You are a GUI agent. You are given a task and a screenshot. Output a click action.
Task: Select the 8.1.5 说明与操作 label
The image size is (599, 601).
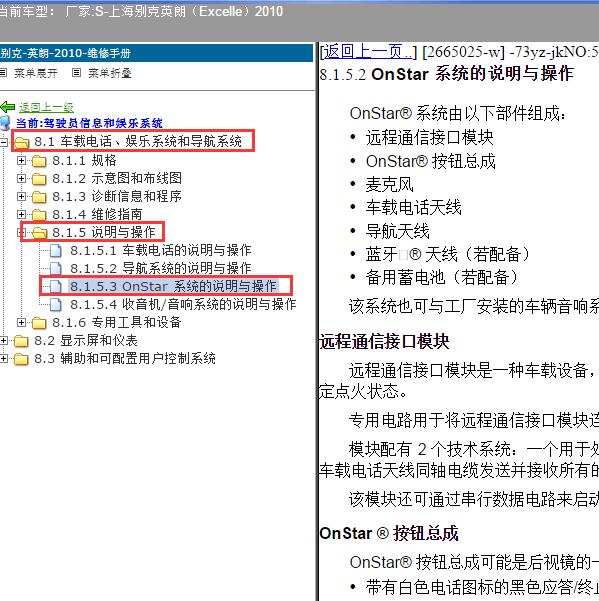point(104,232)
